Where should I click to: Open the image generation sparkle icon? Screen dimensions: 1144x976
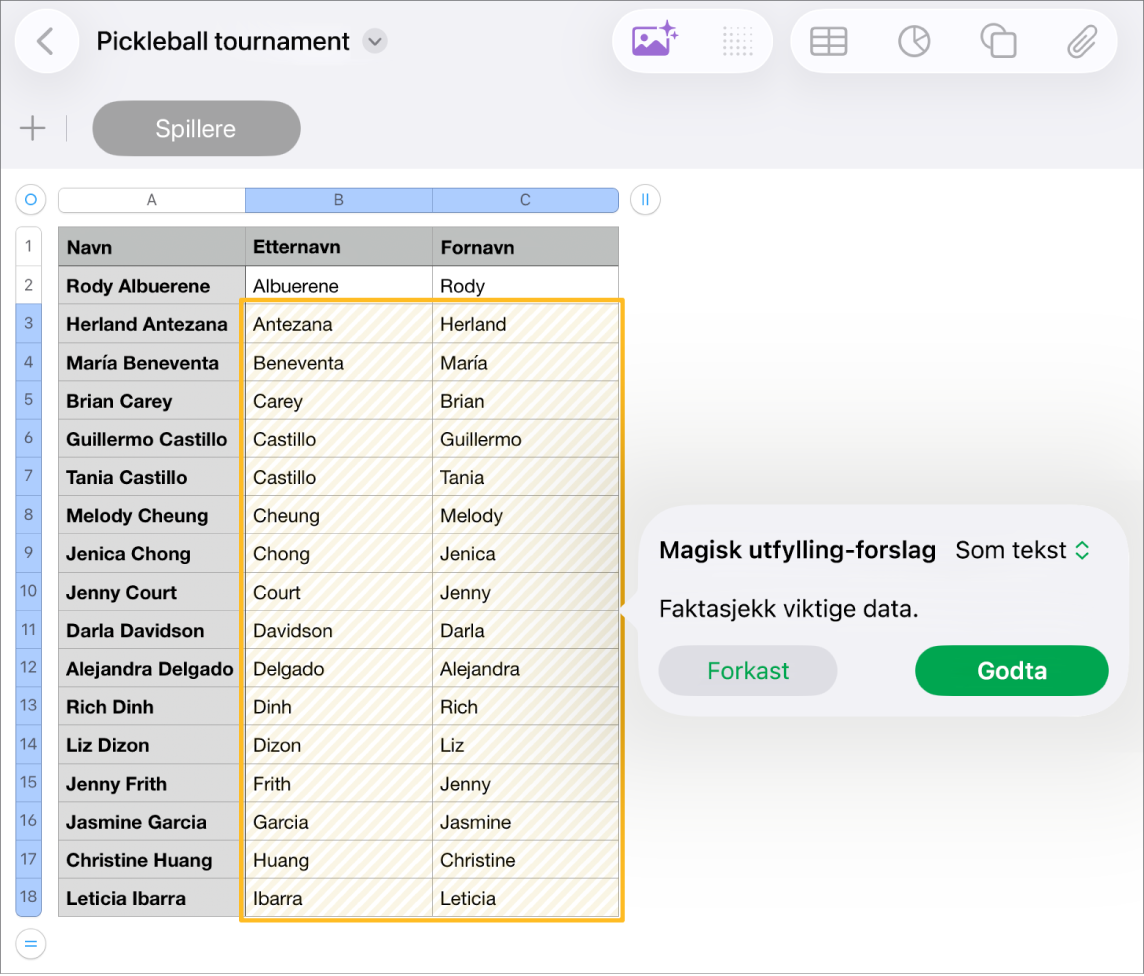pos(654,41)
